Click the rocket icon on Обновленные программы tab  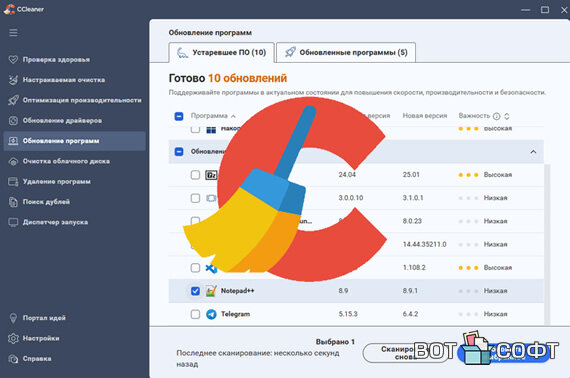[x=290, y=52]
